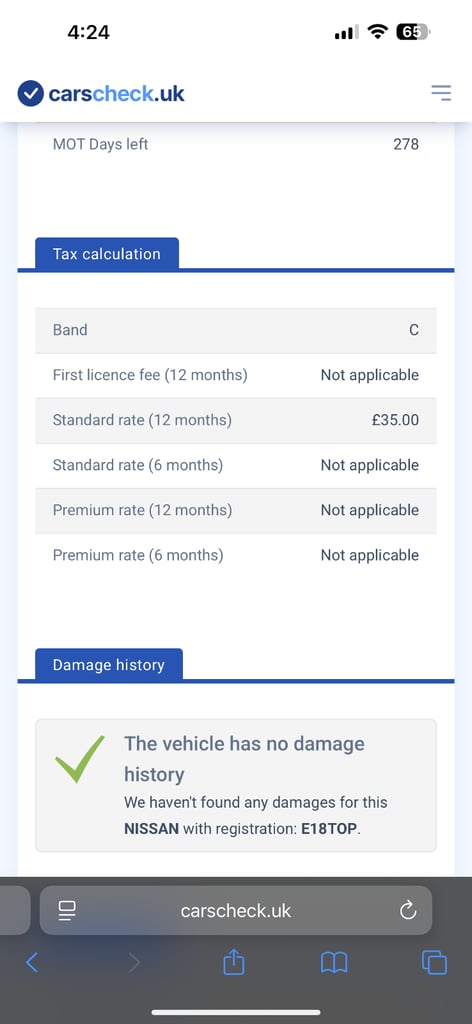Open page reader settings icon in address bar
The width and height of the screenshot is (472, 1024).
pyautogui.click(x=67, y=910)
